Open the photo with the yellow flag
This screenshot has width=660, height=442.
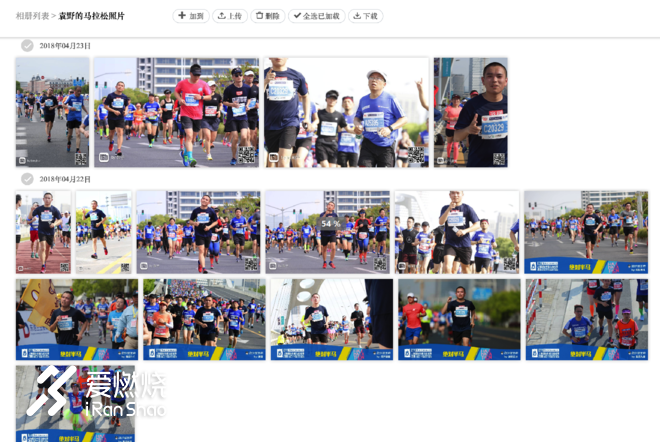77,320
